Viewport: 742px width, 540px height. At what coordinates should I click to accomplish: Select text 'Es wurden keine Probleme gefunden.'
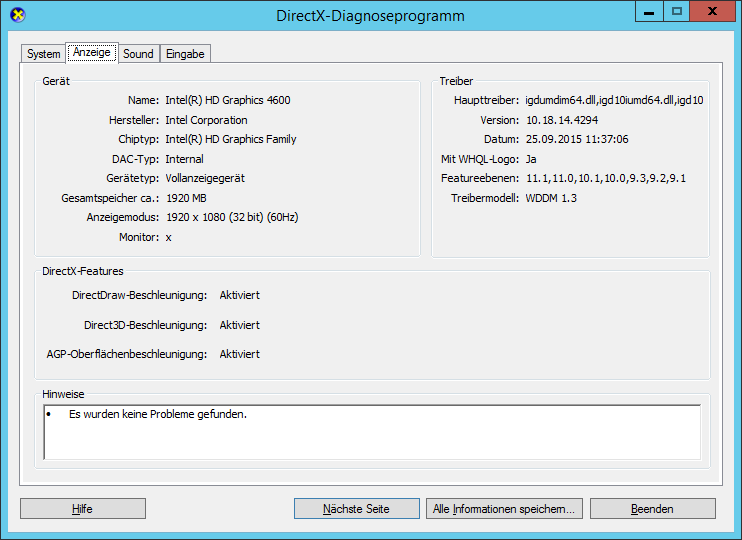158,414
